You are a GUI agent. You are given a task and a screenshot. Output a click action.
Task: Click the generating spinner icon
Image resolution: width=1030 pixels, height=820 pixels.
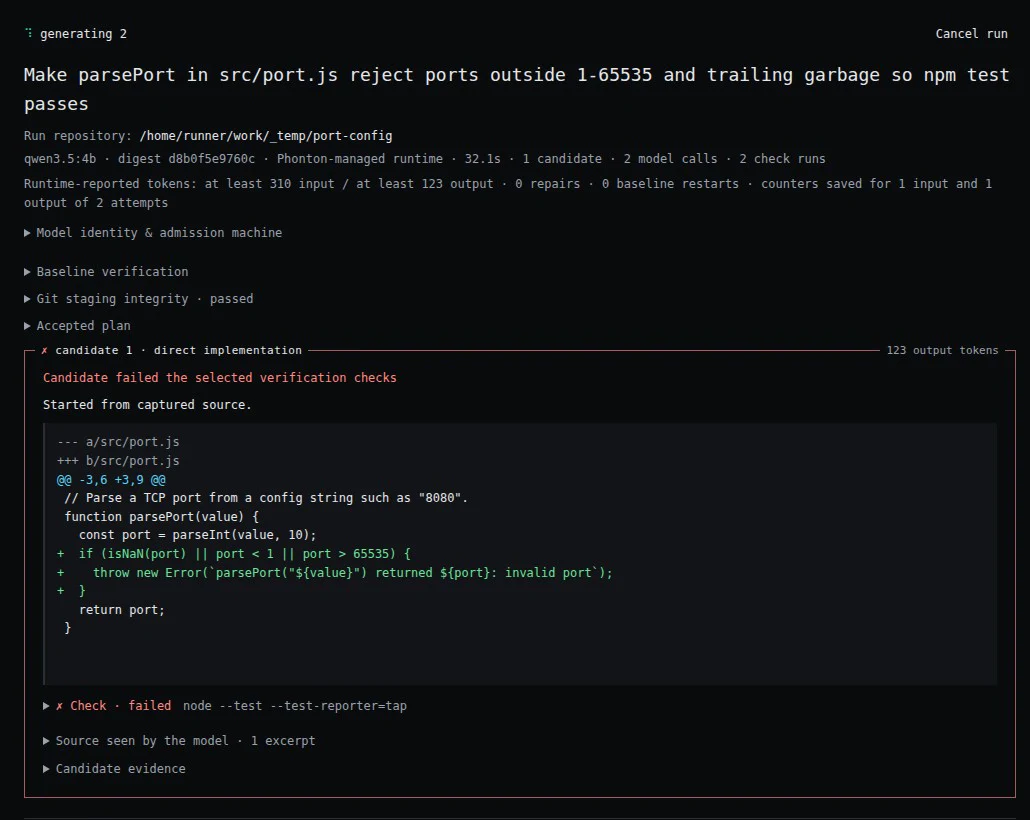pyautogui.click(x=28, y=33)
